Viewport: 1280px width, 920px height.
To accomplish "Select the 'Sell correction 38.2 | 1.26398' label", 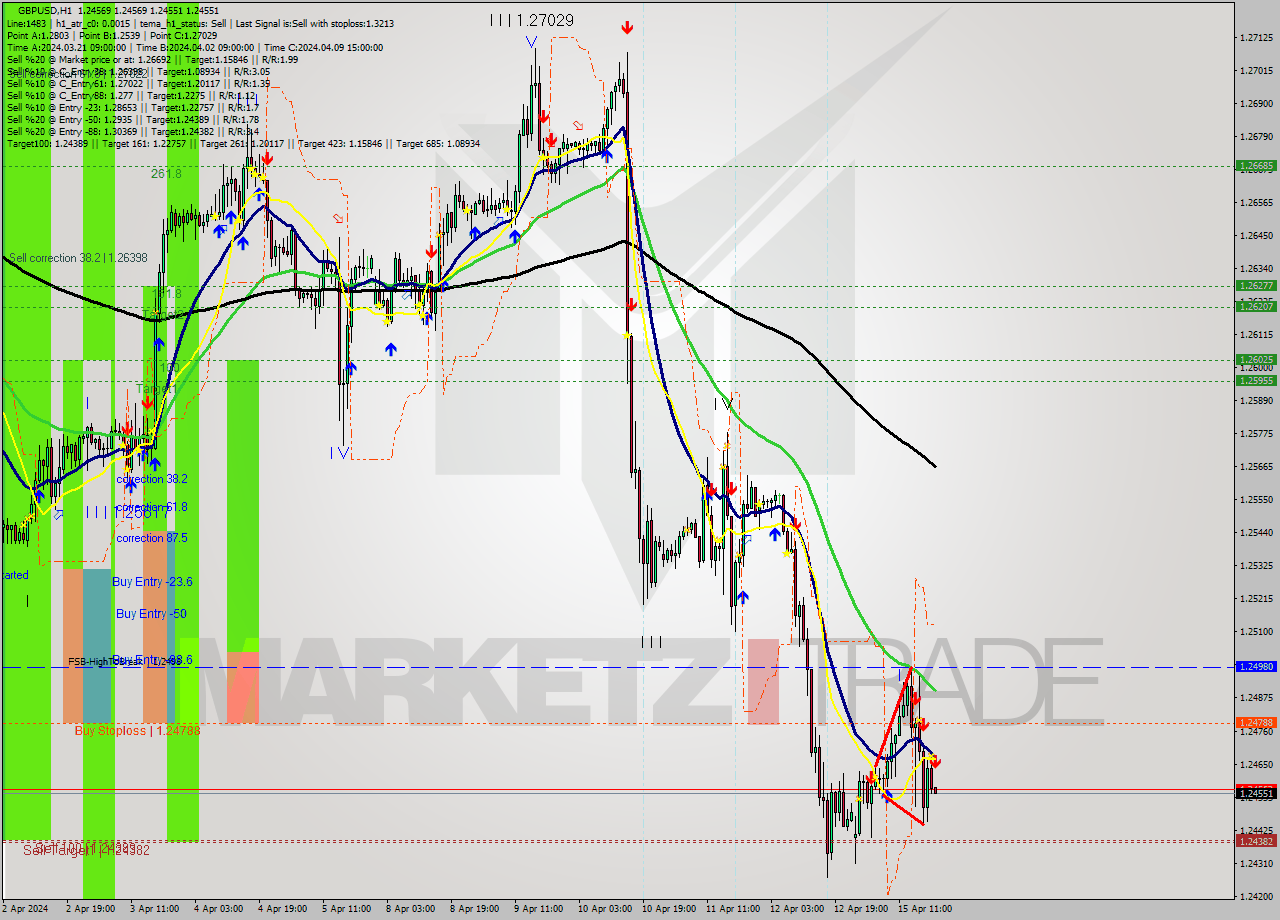I will pyautogui.click(x=78, y=258).
